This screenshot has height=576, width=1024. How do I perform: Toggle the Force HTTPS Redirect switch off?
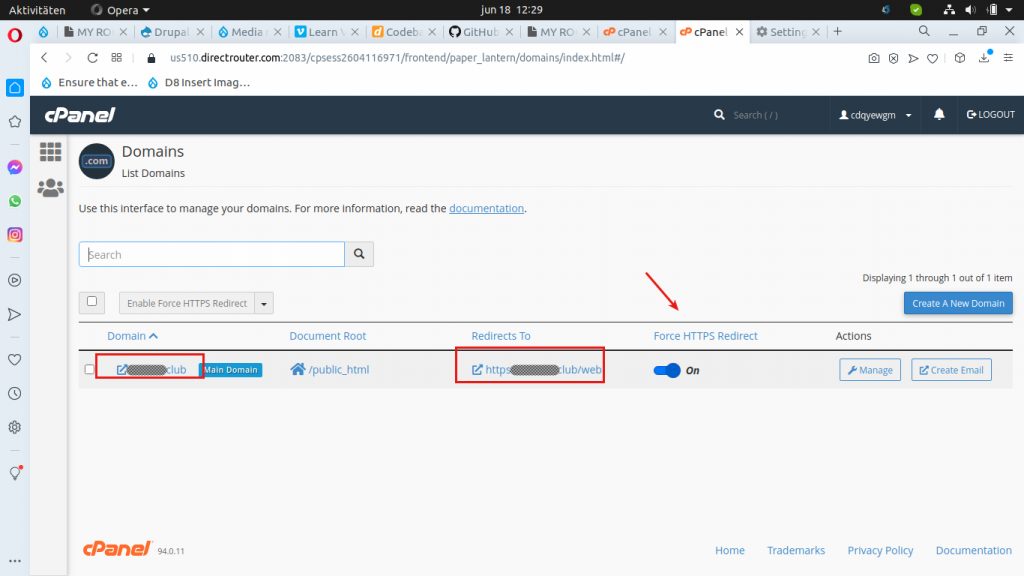click(x=666, y=370)
